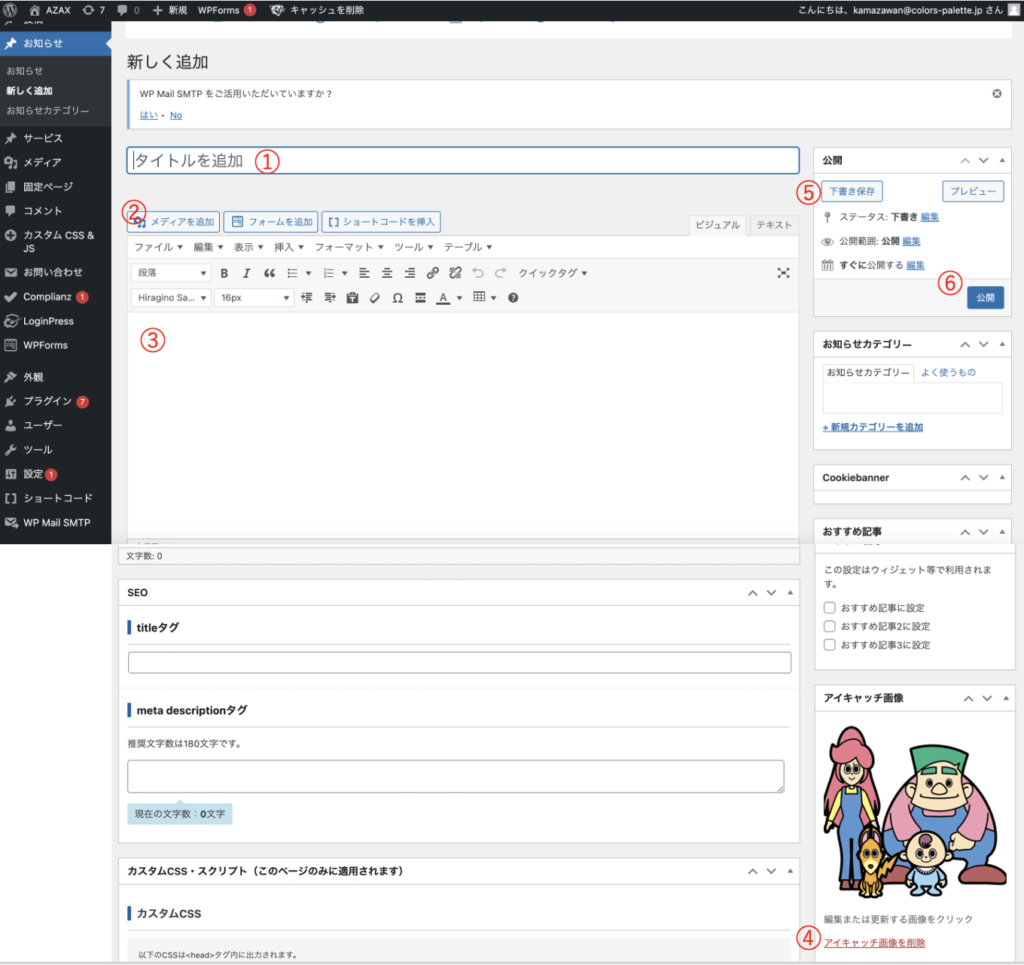Screen dimensions: 1024x965
Task: Redo the last edit
Action: [x=500, y=273]
